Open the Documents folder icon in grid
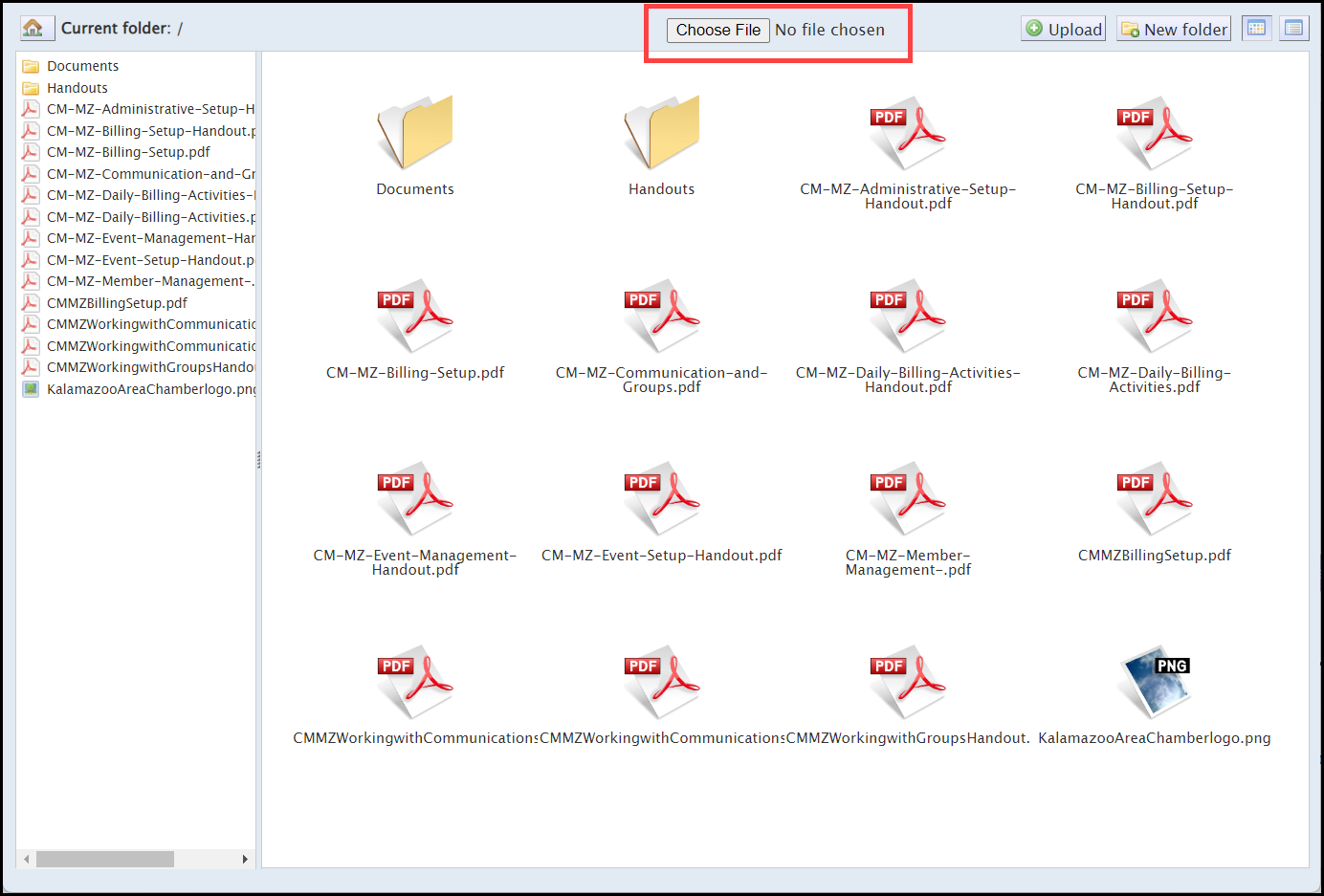 (414, 133)
